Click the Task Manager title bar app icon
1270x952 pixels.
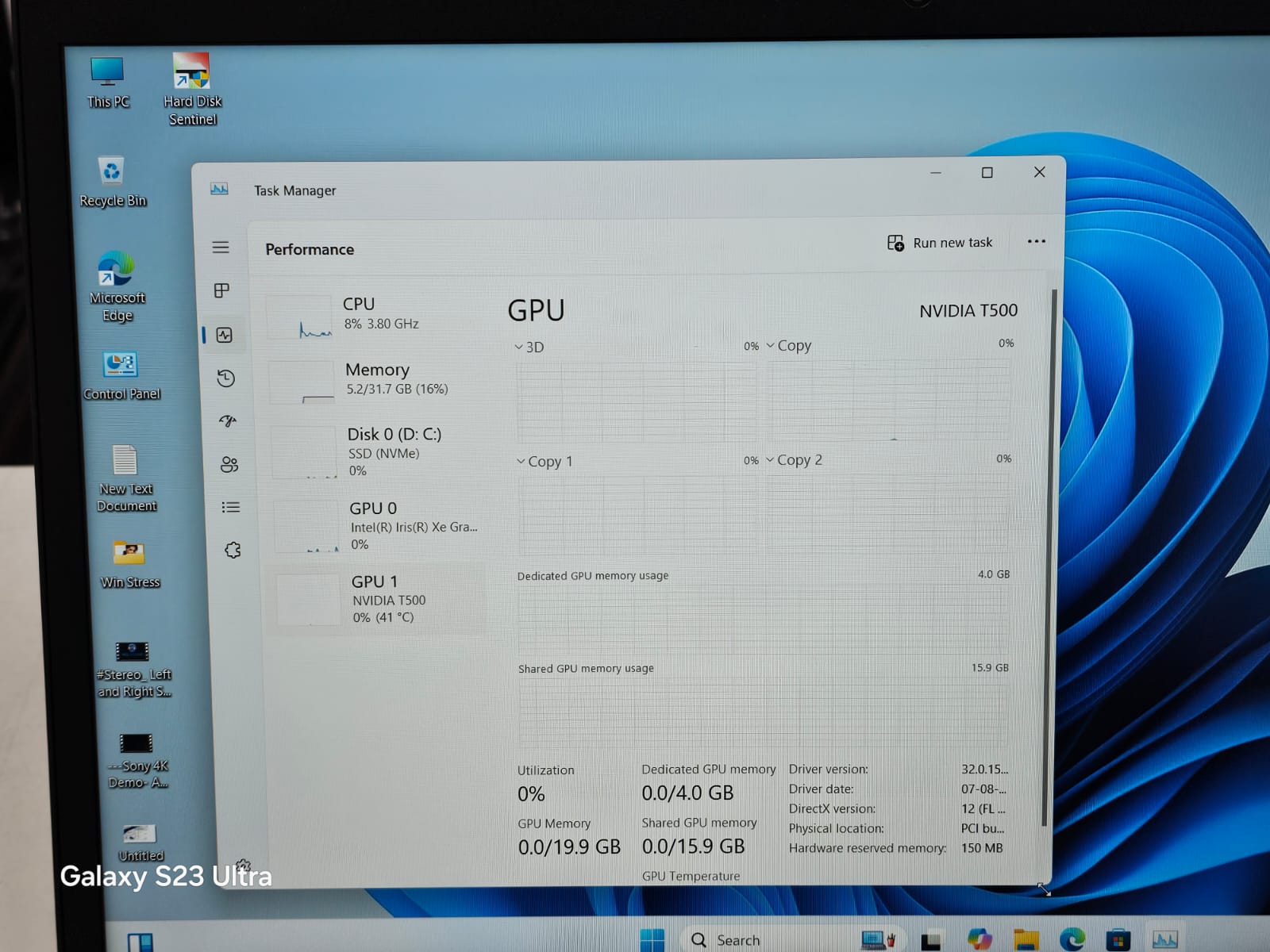click(219, 189)
